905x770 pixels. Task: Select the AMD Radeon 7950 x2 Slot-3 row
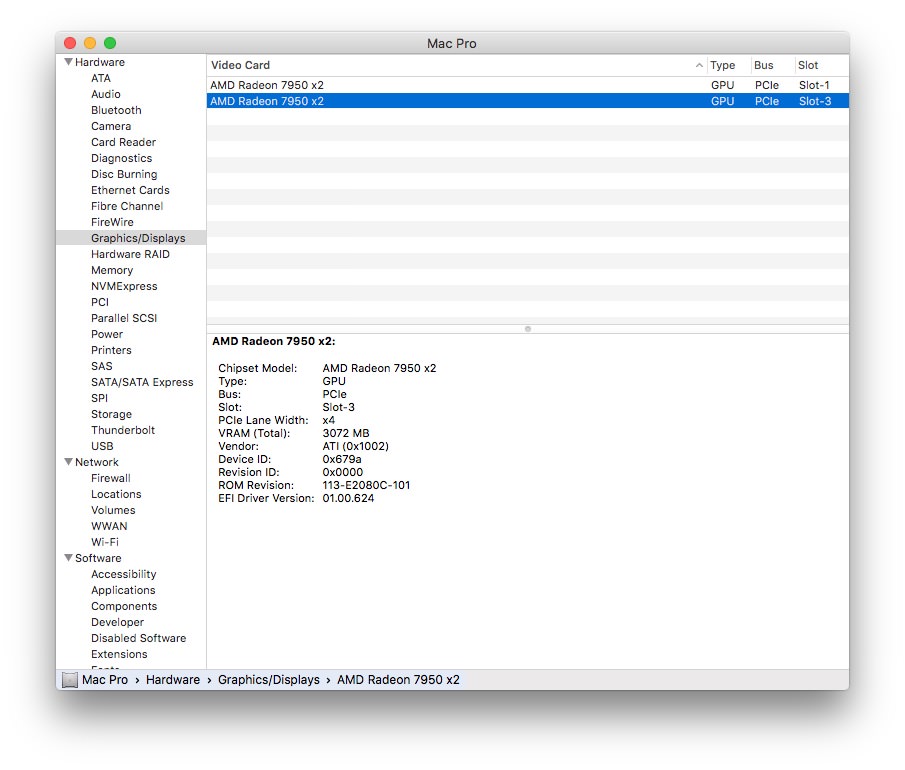pyautogui.click(x=528, y=101)
